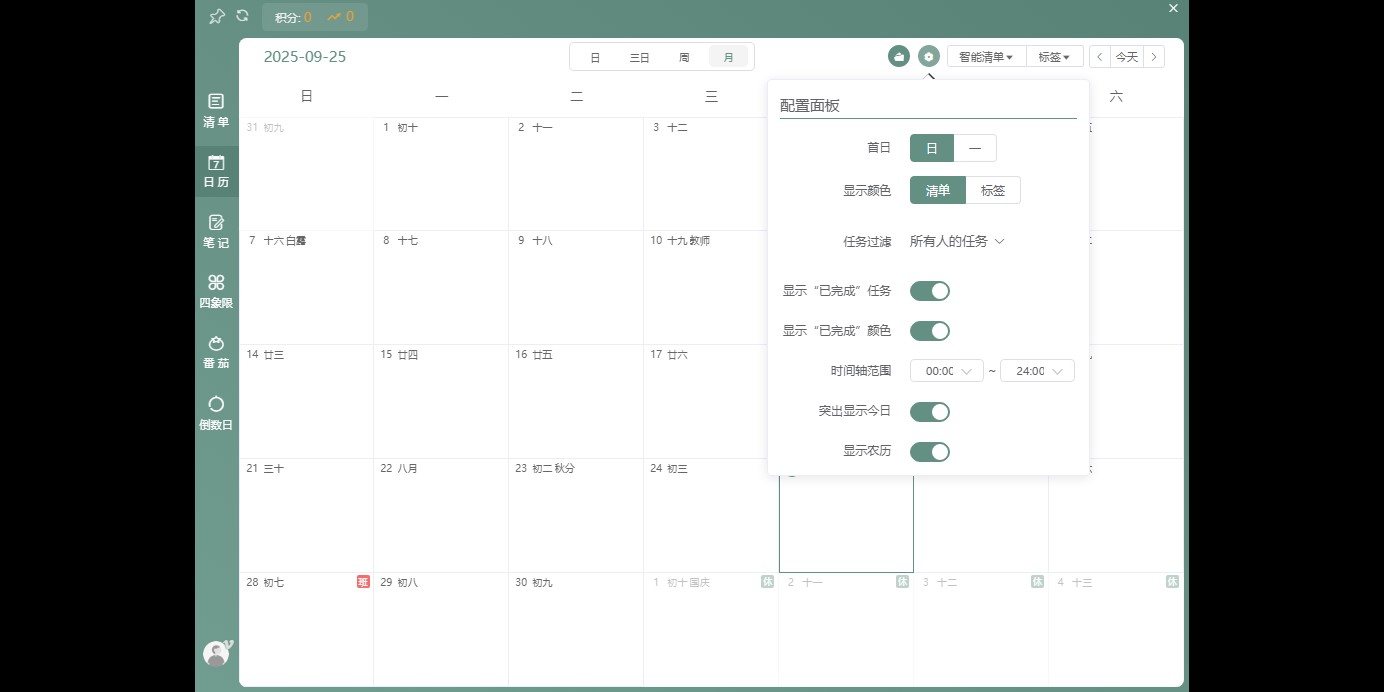Open the 番茄 pomodoro timer
Viewport: 1384px width, 692px height.
(x=216, y=352)
